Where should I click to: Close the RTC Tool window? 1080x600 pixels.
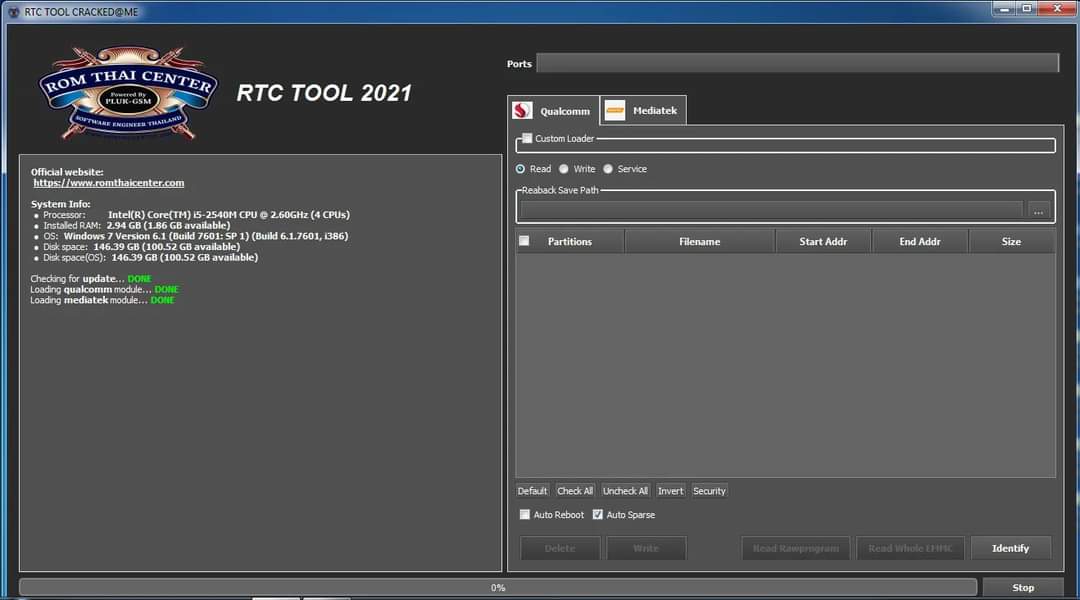(x=1057, y=8)
